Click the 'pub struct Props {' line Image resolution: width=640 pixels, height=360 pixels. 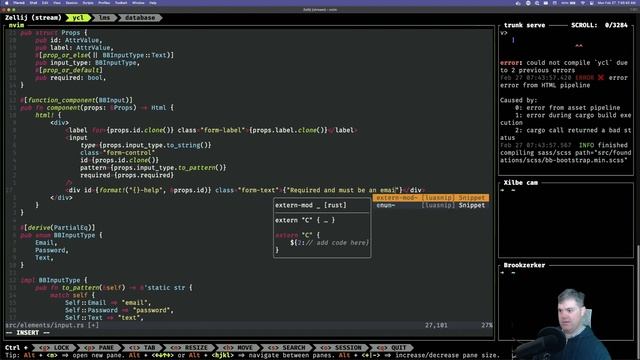[54, 33]
